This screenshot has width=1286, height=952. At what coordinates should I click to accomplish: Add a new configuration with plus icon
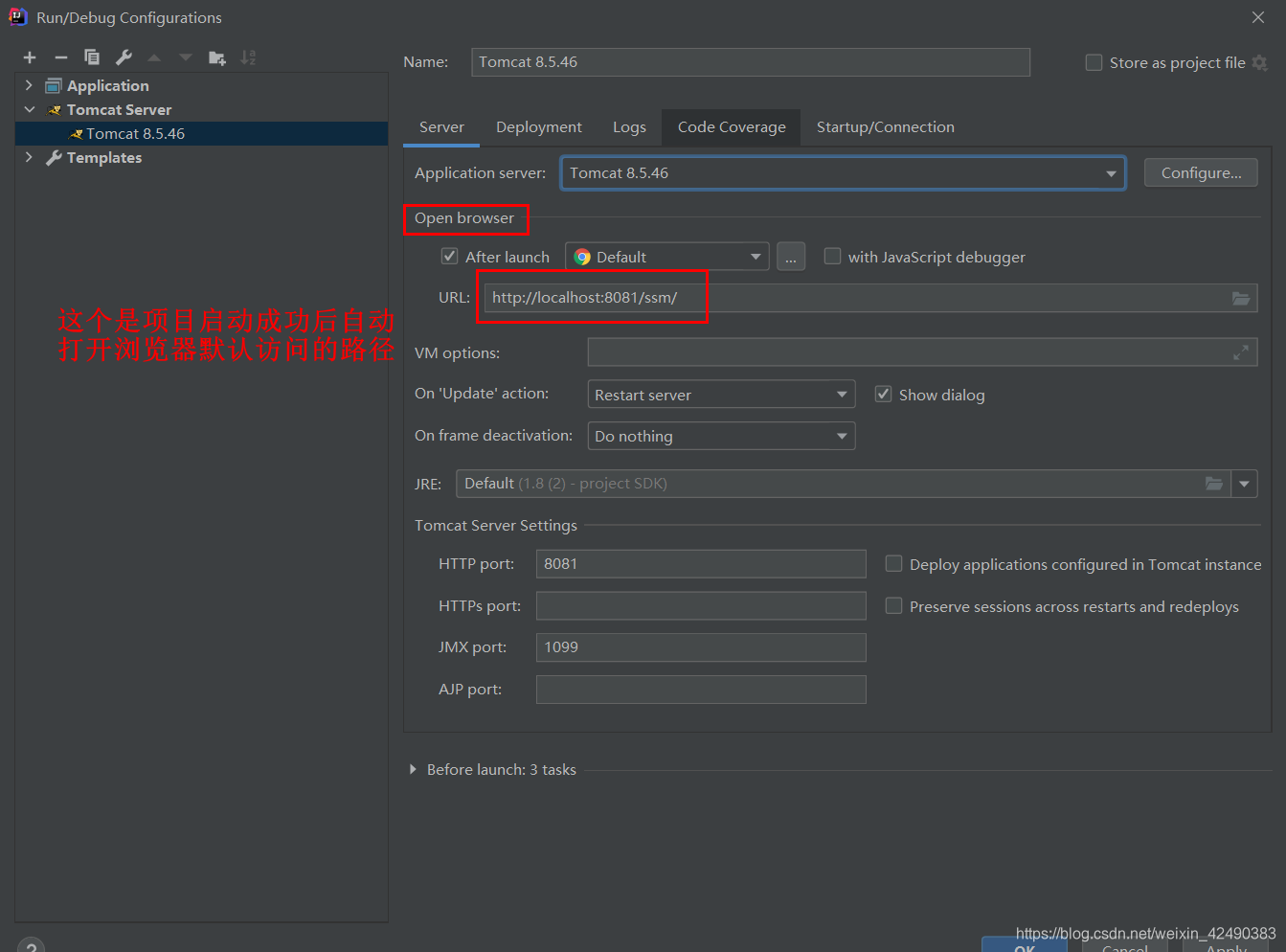(30, 57)
